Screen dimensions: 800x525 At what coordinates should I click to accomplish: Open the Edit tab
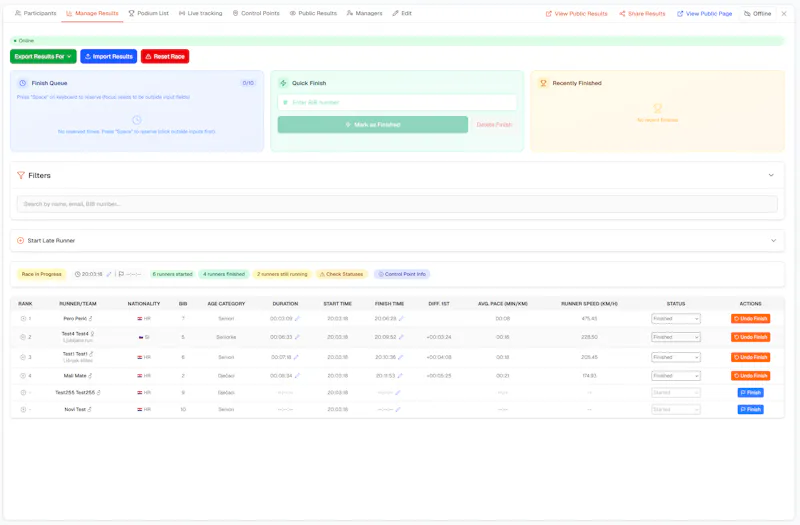tap(402, 13)
